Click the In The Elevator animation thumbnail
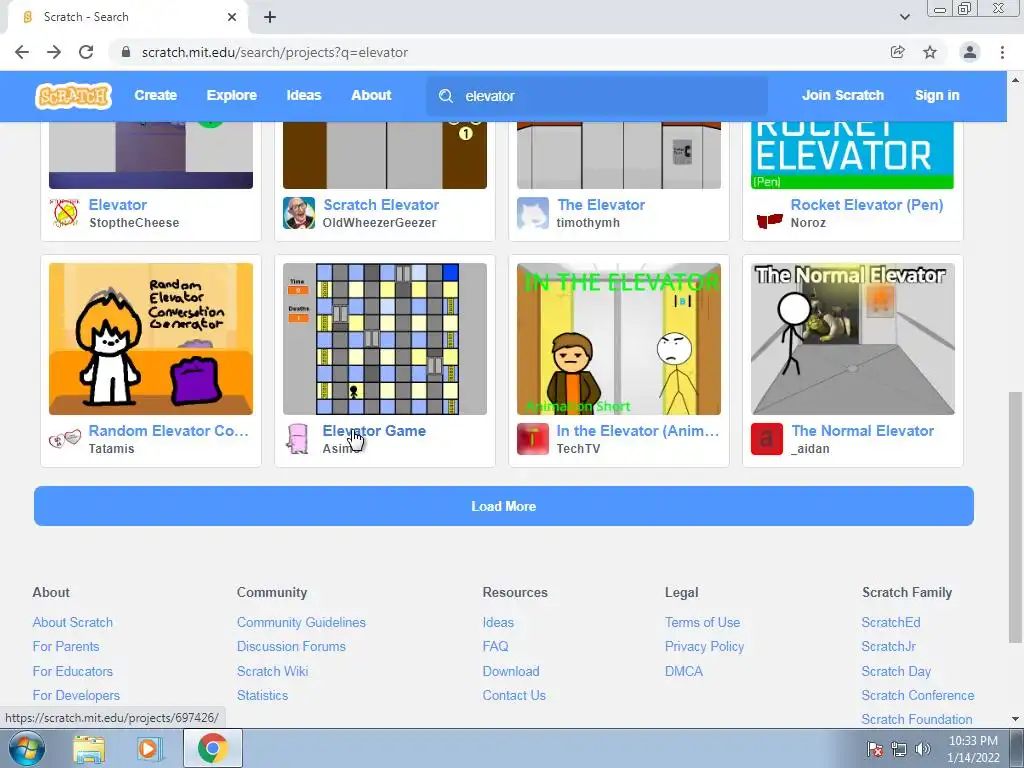Viewport: 1024px width, 768px height. pos(619,339)
